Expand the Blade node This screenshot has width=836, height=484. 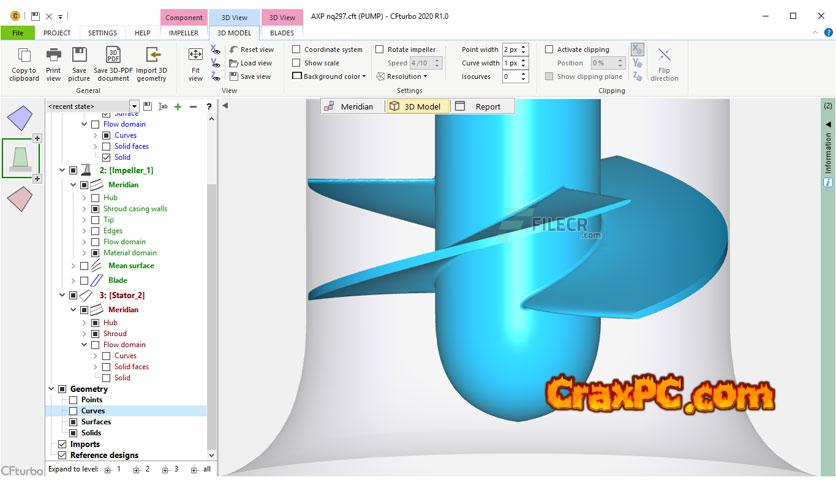73,280
